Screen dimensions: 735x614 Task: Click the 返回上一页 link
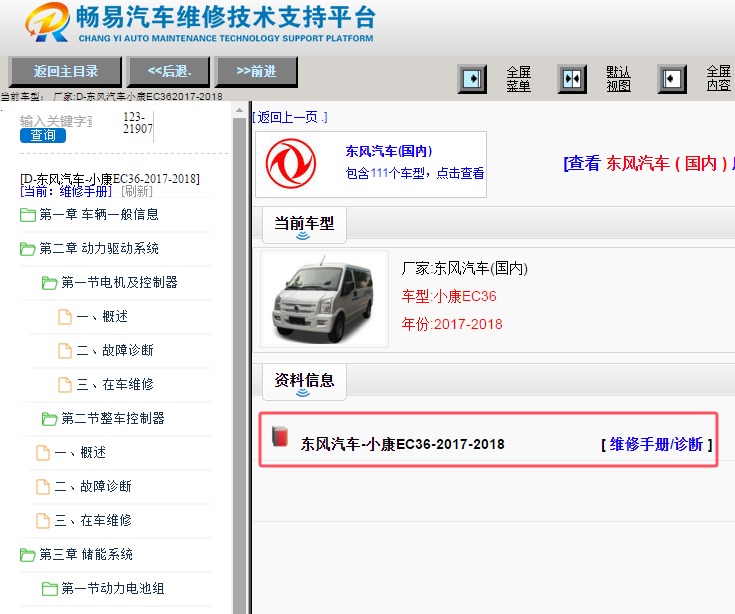(x=290, y=117)
